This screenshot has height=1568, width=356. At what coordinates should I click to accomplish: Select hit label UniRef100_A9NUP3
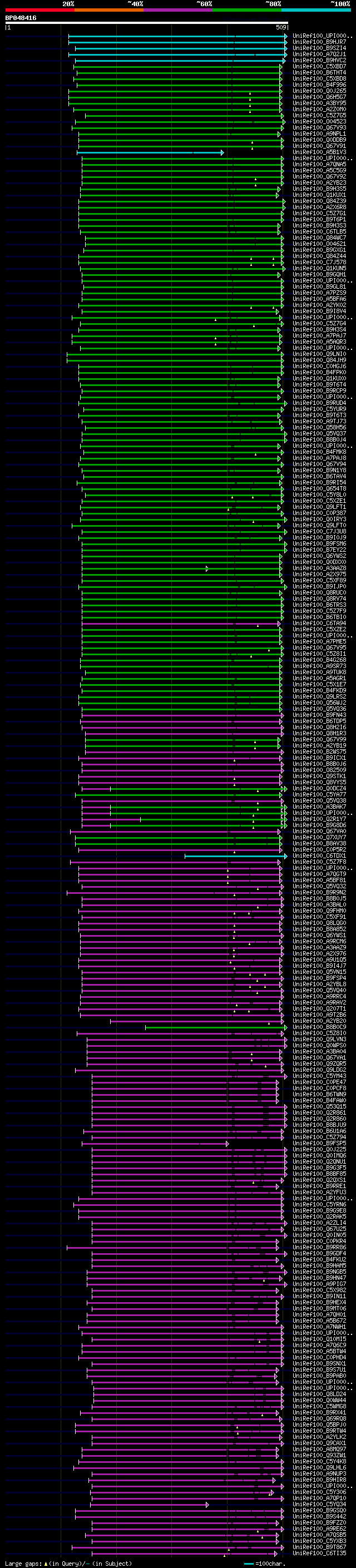click(x=319, y=1473)
